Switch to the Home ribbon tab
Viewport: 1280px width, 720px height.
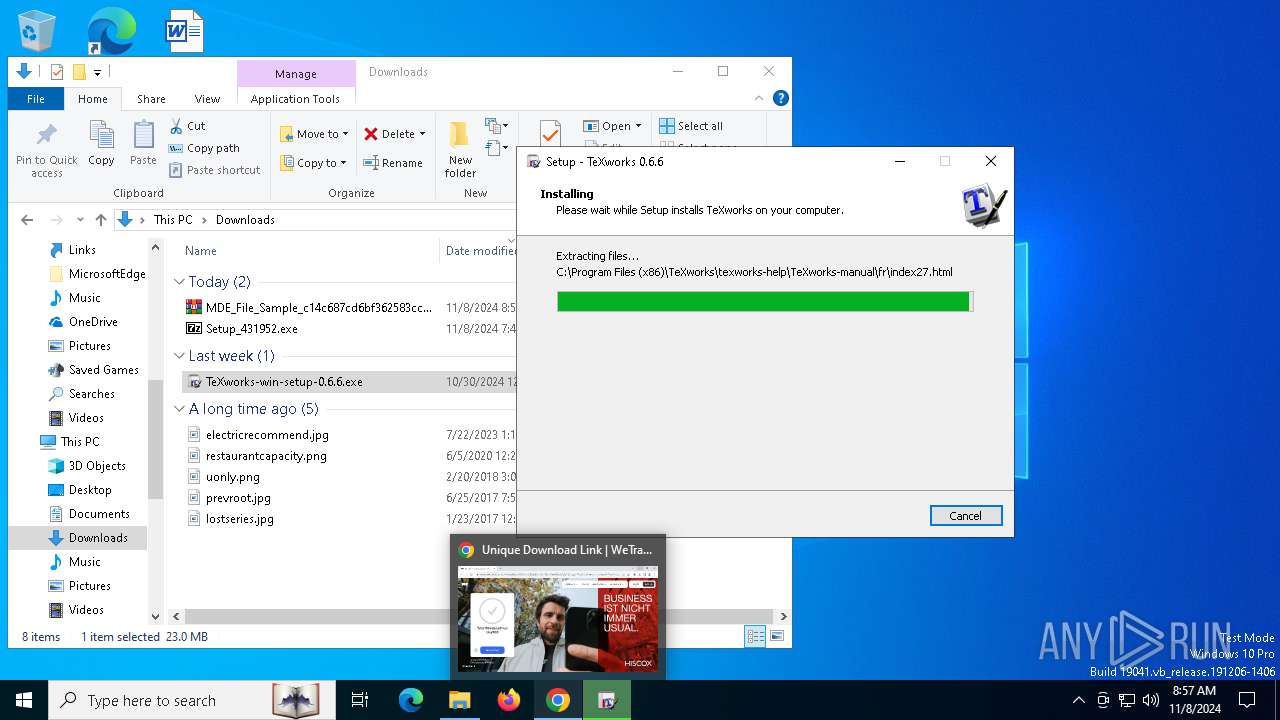93,99
